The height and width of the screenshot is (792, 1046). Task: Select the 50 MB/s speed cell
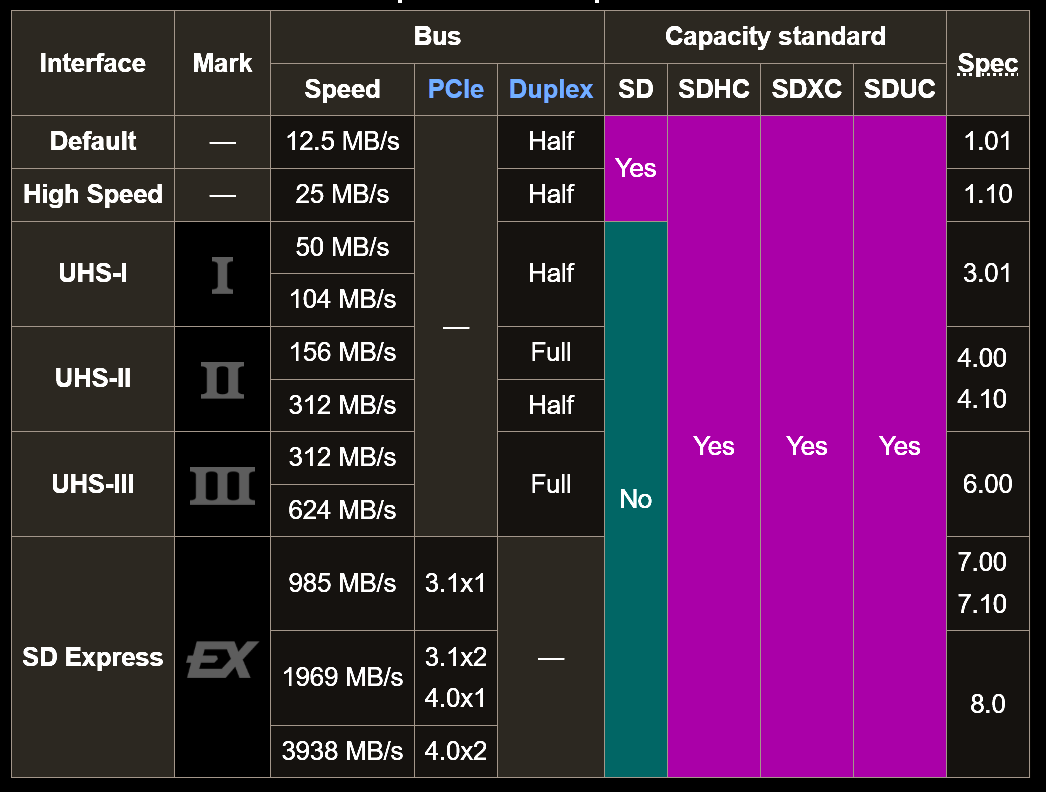[x=342, y=247]
